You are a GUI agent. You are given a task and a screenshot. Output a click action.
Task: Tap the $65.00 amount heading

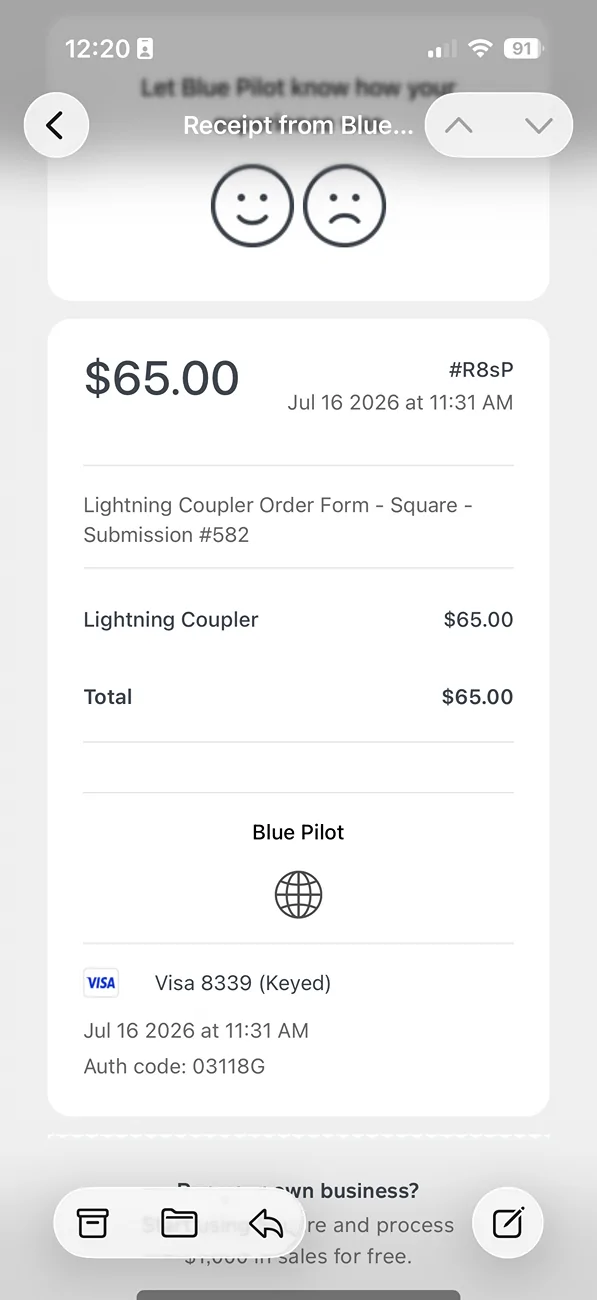[162, 378]
